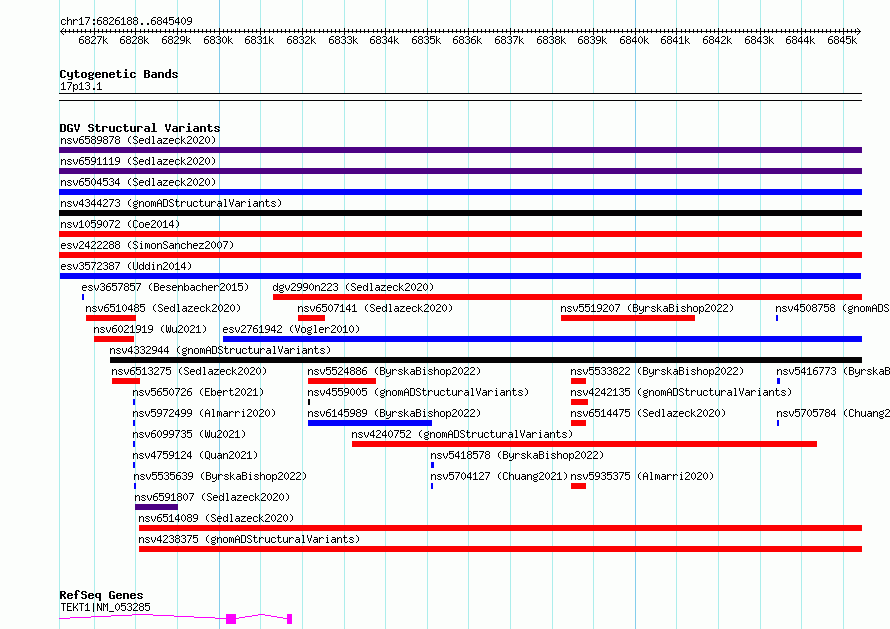Click the red bar under nsv5935375 (Almarri2020)
The height and width of the screenshot is (629, 890).
tap(578, 486)
